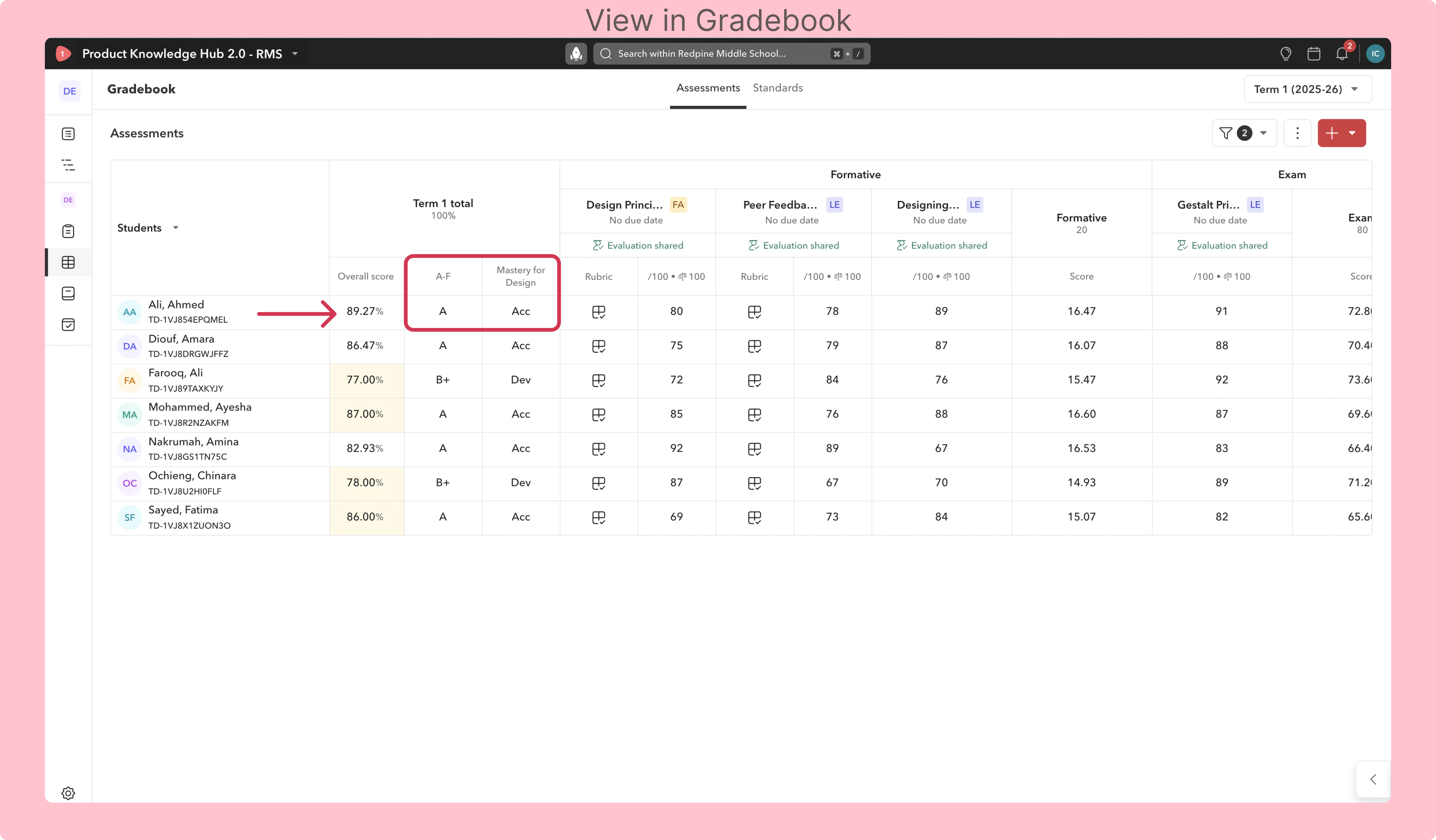
Task: Open rubric for Sayed Fatima Design Principles
Action: click(598, 517)
